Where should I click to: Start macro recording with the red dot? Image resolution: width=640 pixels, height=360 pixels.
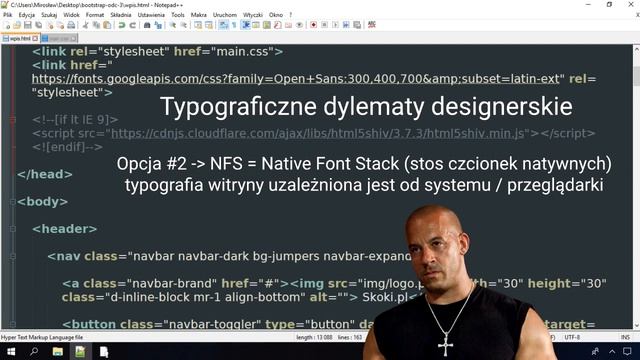313,25
